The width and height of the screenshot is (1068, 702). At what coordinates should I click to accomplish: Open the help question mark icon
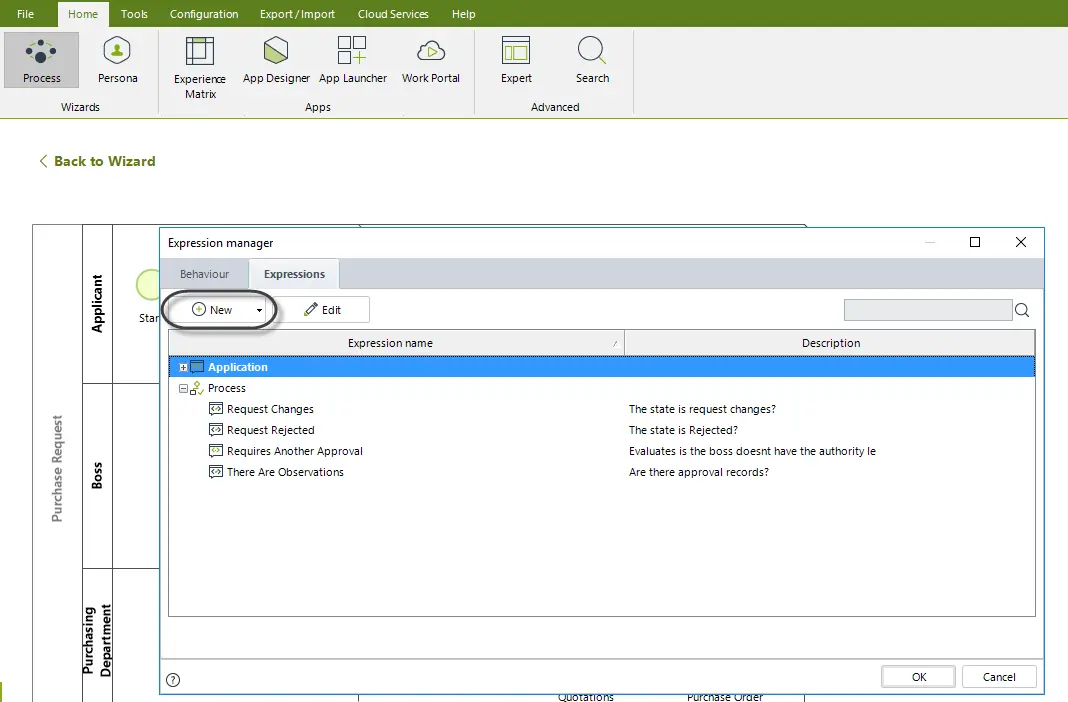(173, 680)
